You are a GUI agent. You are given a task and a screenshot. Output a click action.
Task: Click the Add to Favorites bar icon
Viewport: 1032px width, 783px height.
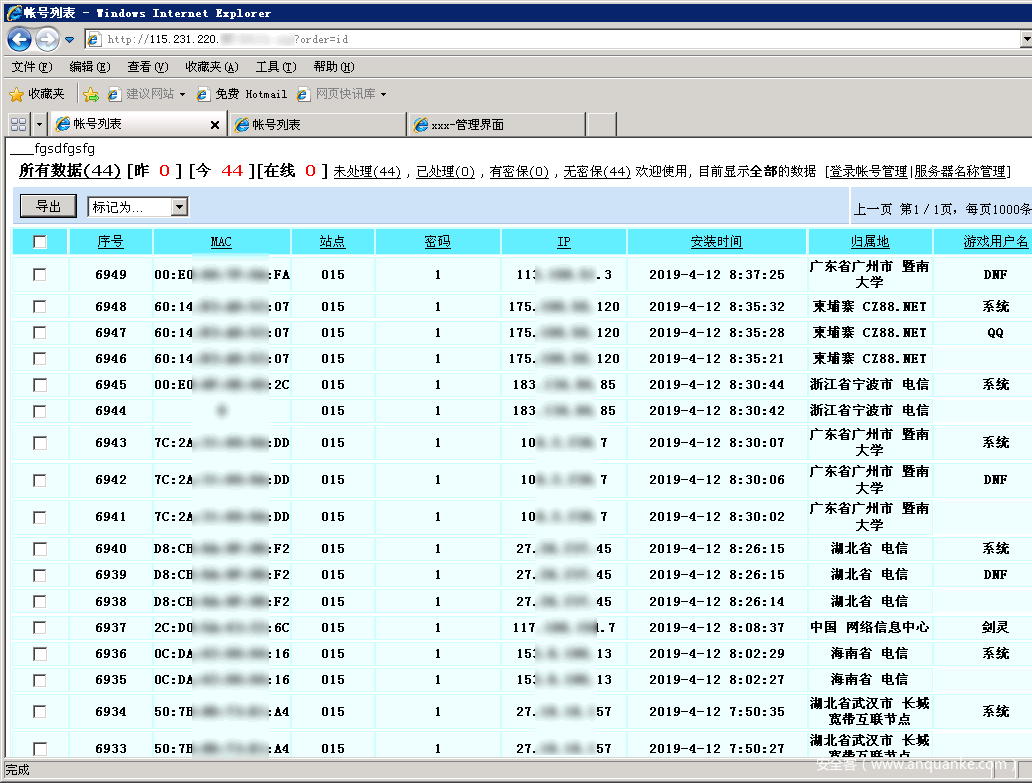pyautogui.click(x=91, y=94)
